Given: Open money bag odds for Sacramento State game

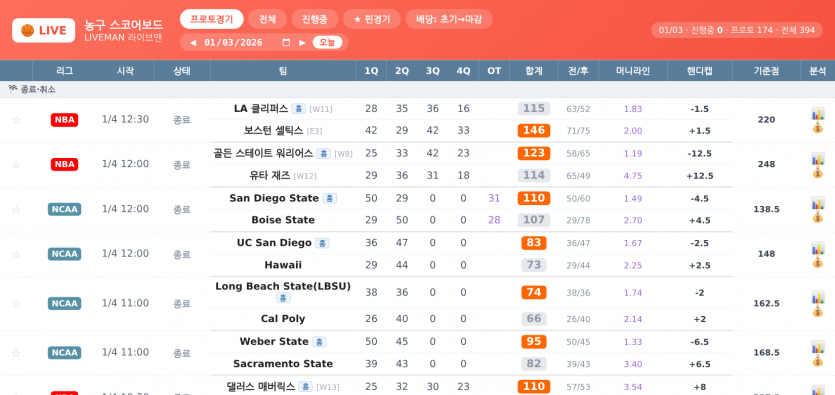Looking at the screenshot, I should 817,361.
